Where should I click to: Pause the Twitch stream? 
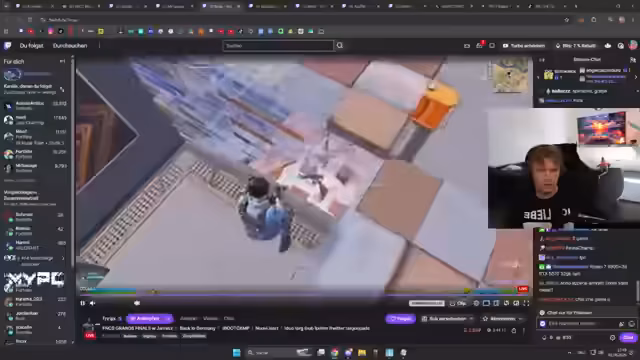coord(83,303)
